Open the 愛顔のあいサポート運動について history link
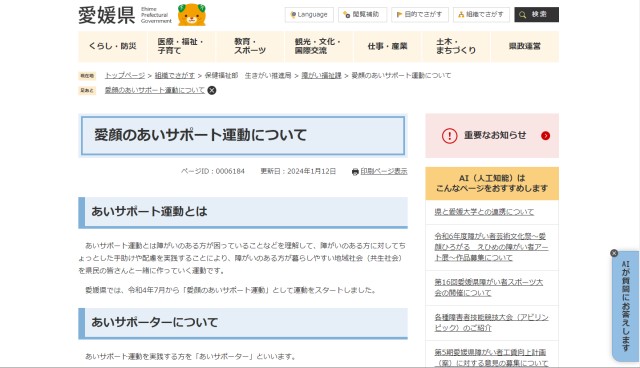This screenshot has width=640, height=368. [x=155, y=90]
